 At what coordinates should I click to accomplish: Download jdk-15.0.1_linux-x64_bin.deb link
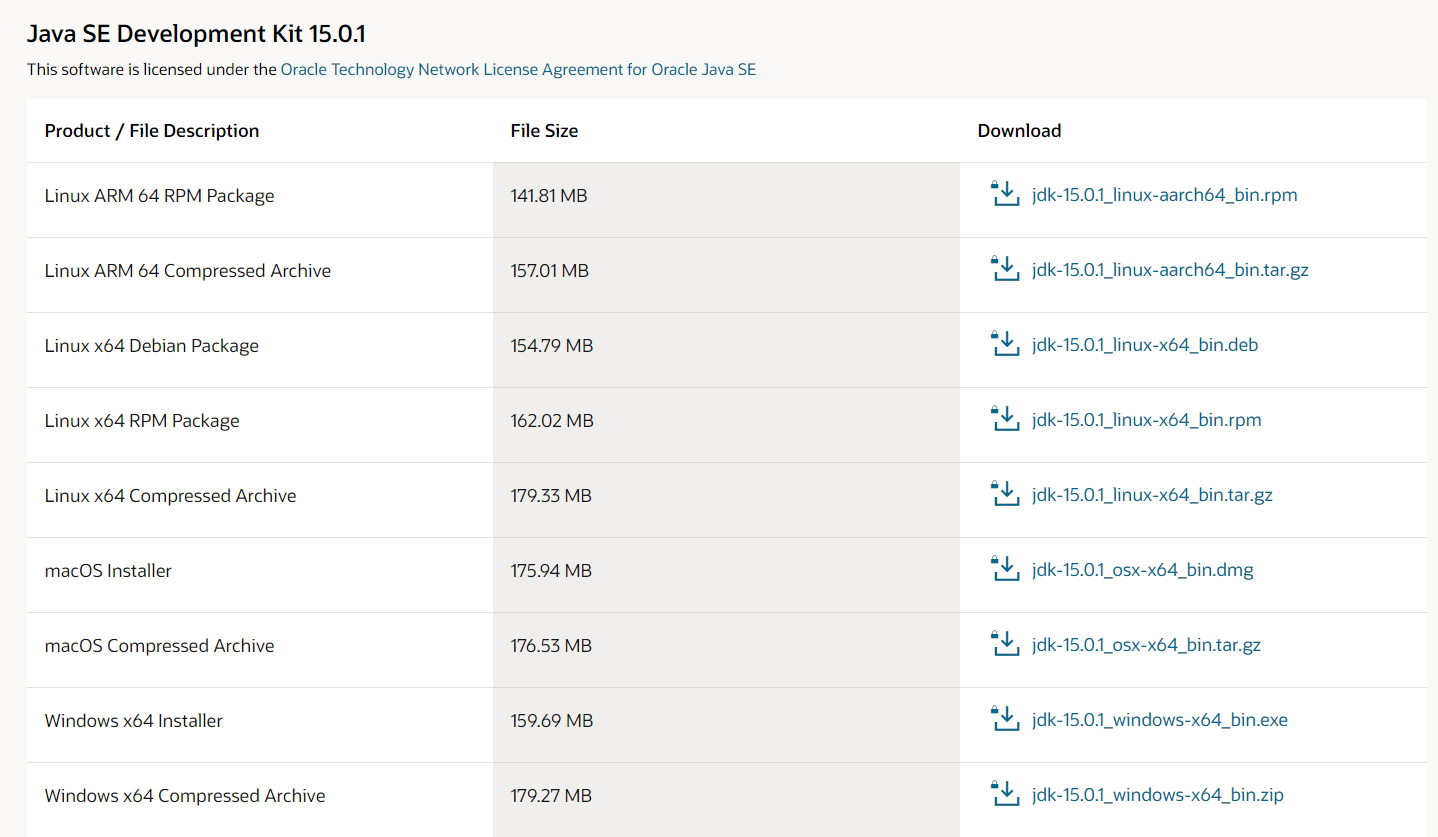(x=1145, y=345)
